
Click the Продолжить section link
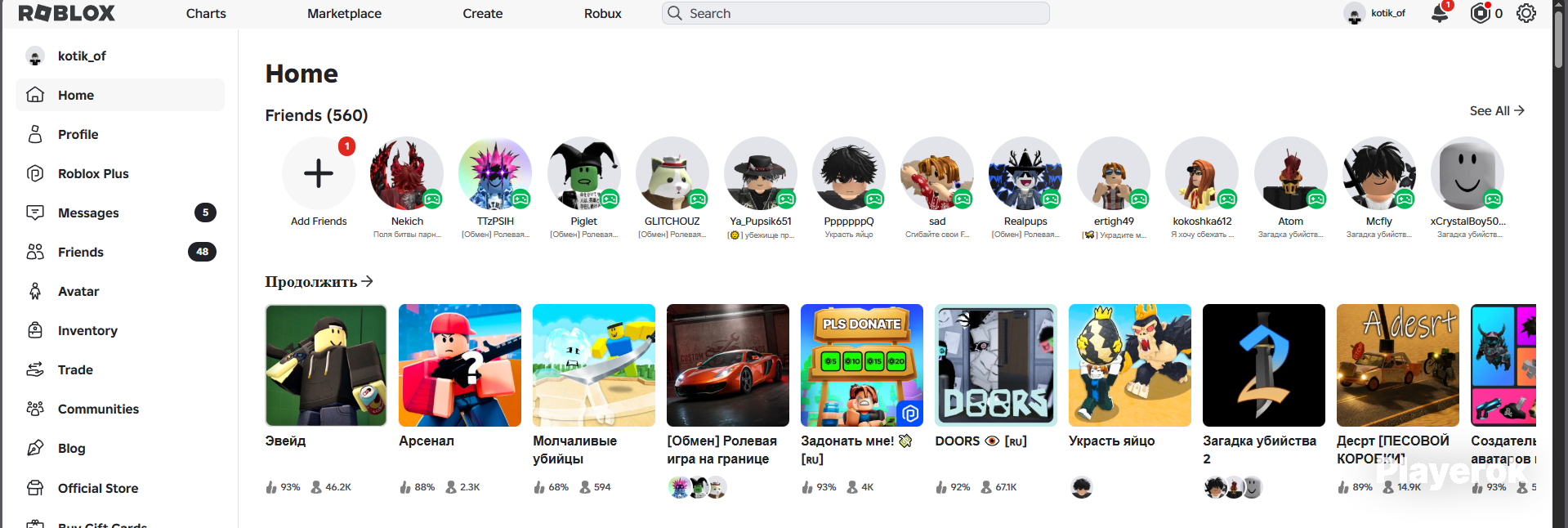(319, 281)
